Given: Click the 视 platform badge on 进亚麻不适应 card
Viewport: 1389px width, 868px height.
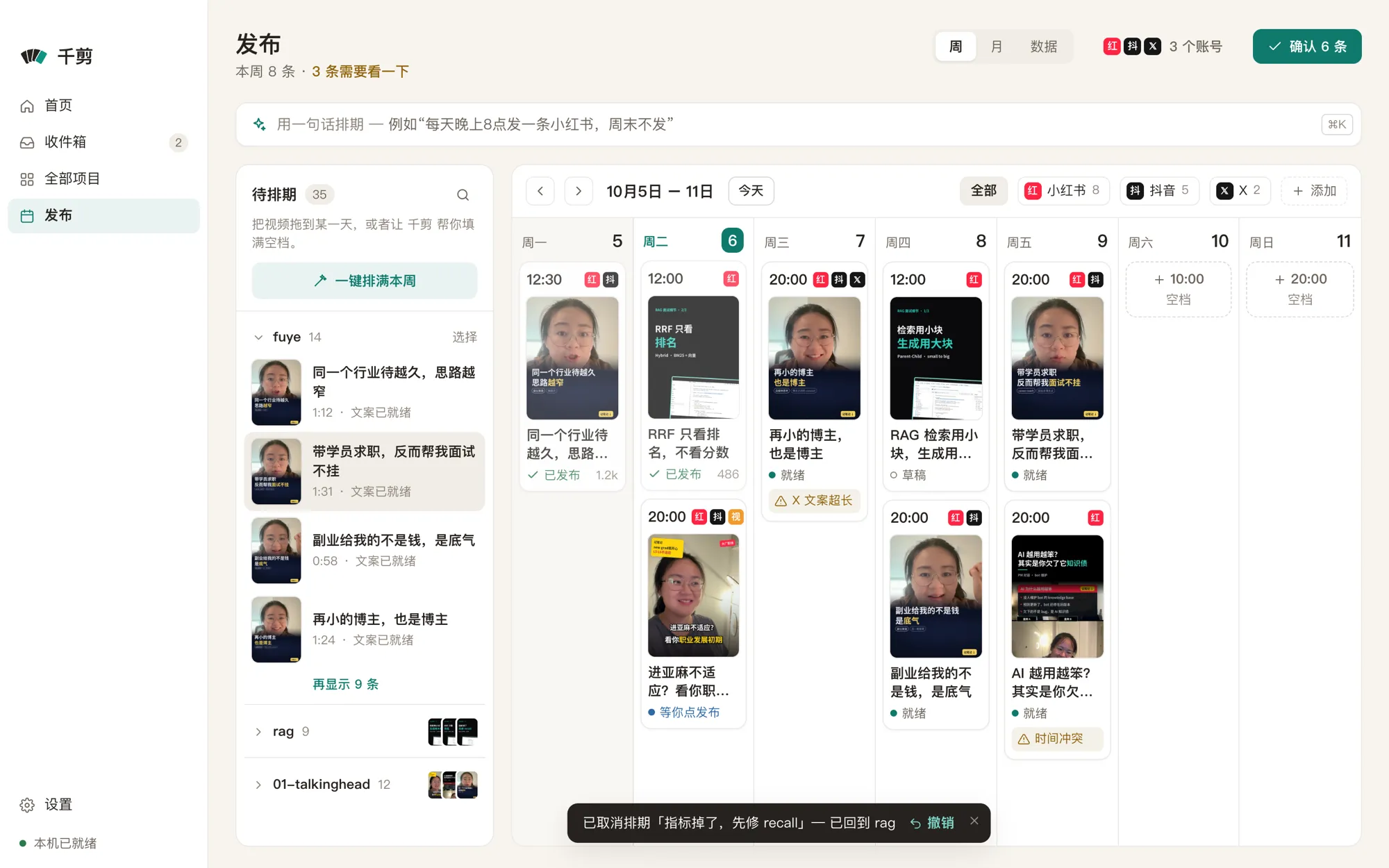Looking at the screenshot, I should tap(736, 517).
